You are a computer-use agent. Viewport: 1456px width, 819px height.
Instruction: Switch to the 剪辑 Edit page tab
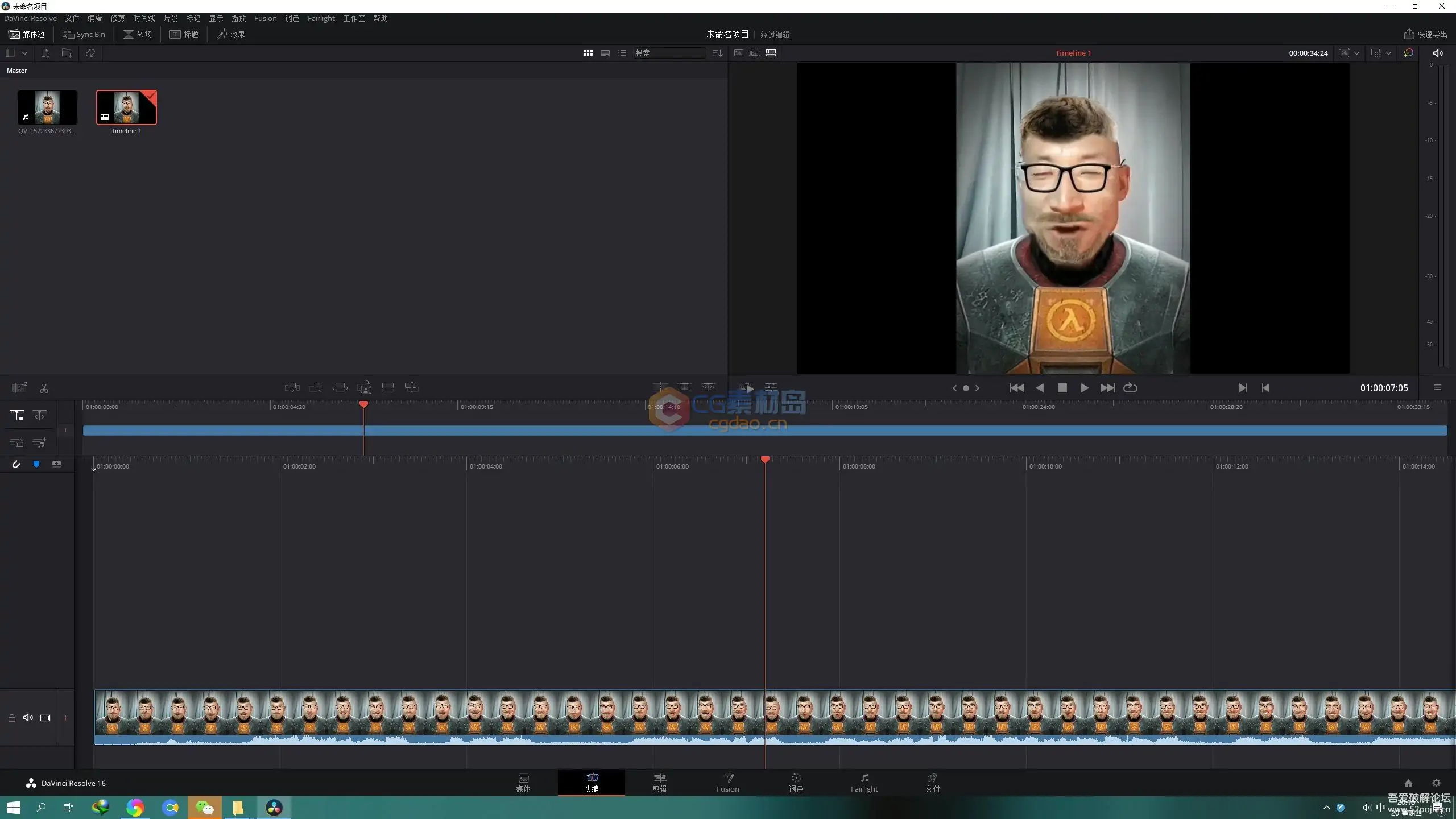click(x=660, y=783)
